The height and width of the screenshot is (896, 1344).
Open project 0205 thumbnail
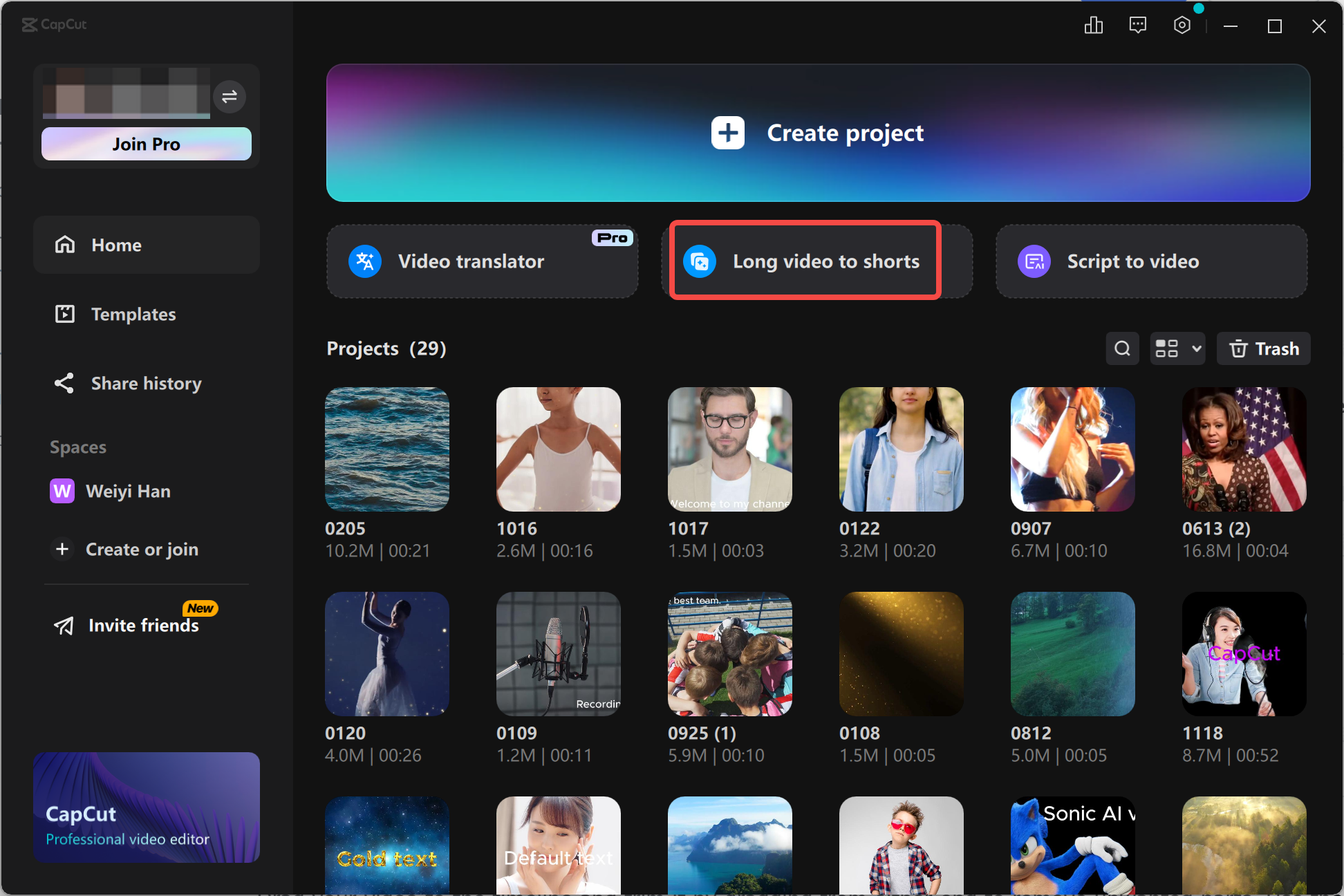pos(386,449)
